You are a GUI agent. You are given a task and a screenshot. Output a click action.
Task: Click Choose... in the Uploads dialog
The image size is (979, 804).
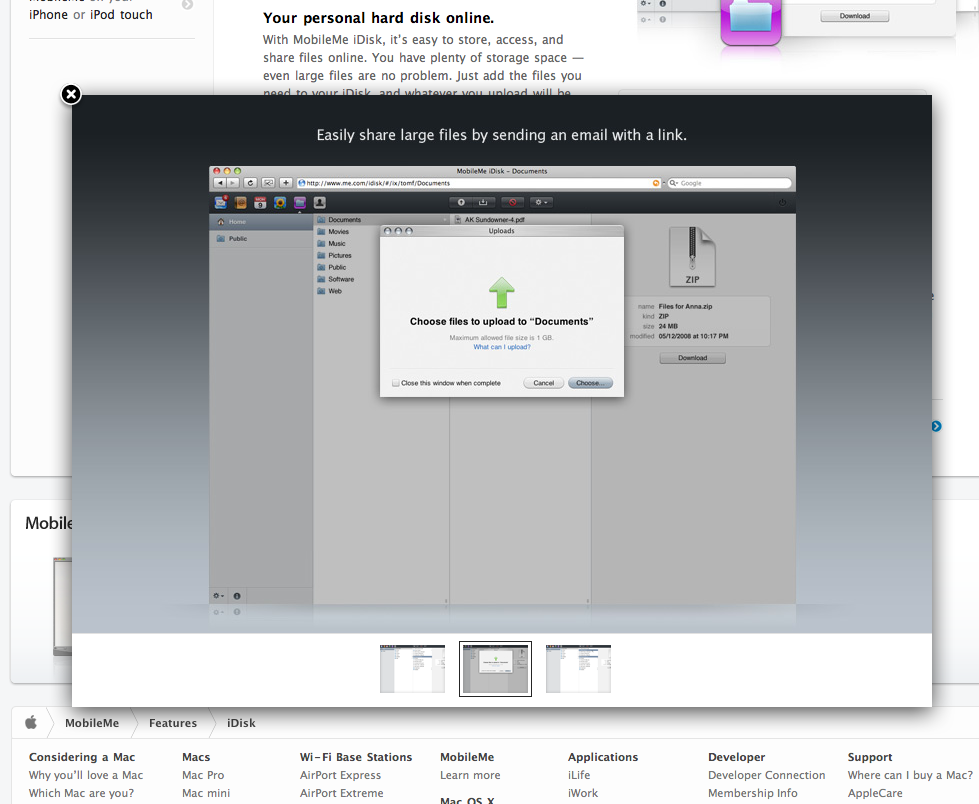pos(590,383)
